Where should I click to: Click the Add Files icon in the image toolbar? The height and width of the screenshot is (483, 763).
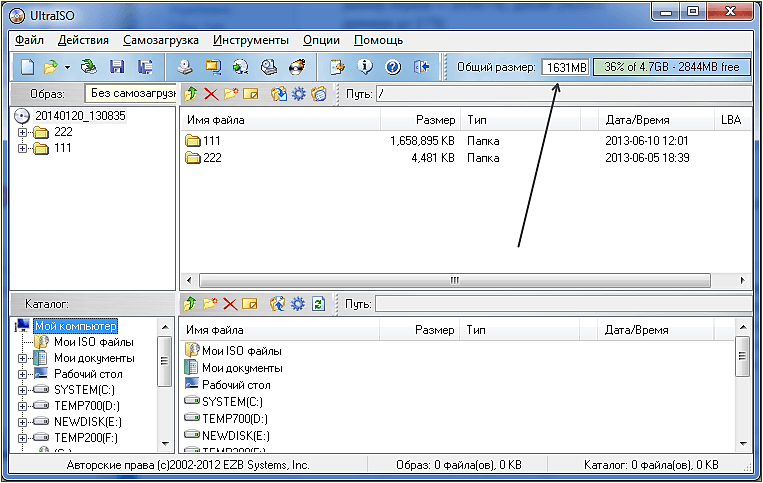point(278,94)
